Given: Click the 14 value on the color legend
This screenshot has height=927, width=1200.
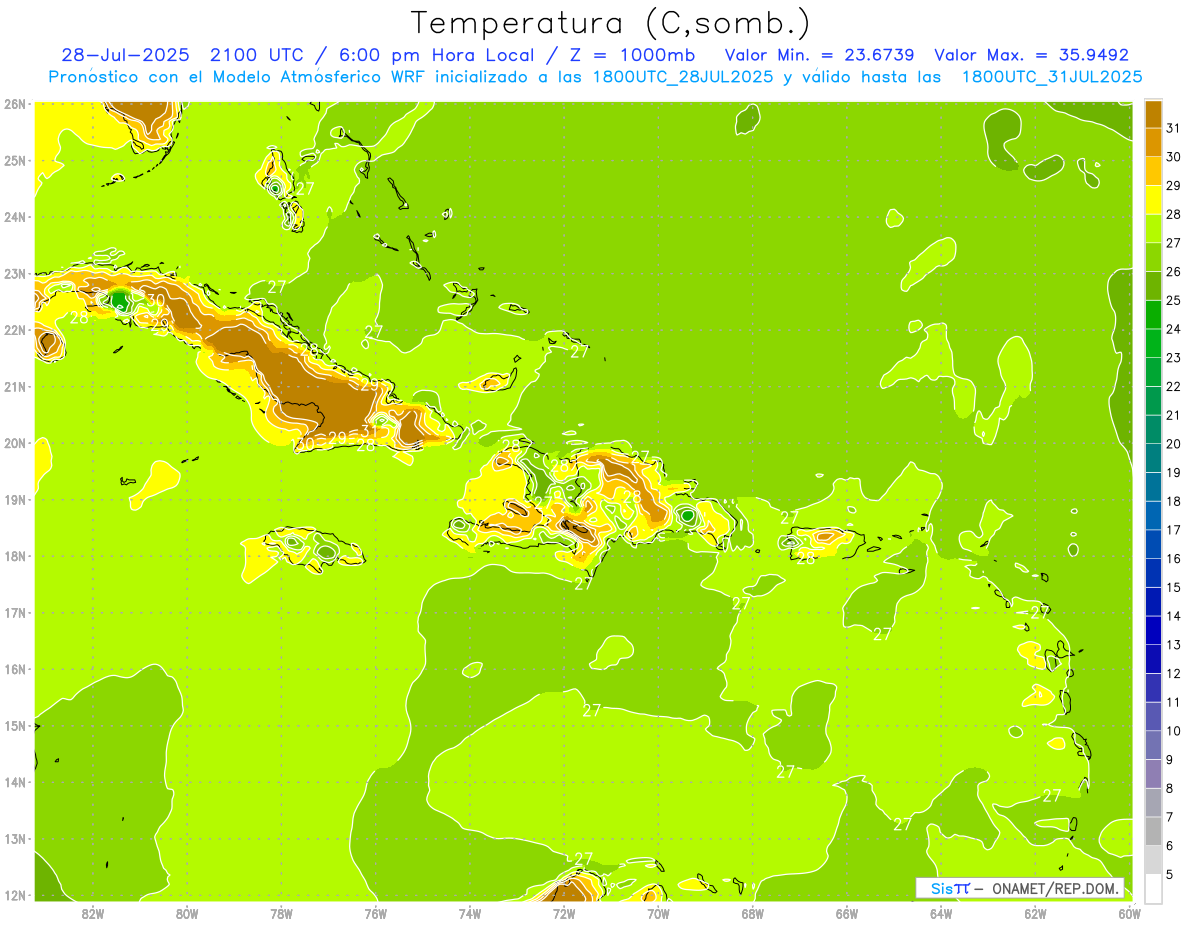Looking at the screenshot, I should [1174, 616].
